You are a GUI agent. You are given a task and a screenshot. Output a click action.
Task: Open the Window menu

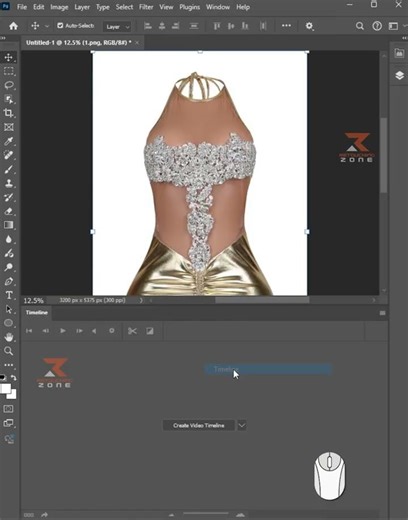click(x=218, y=7)
